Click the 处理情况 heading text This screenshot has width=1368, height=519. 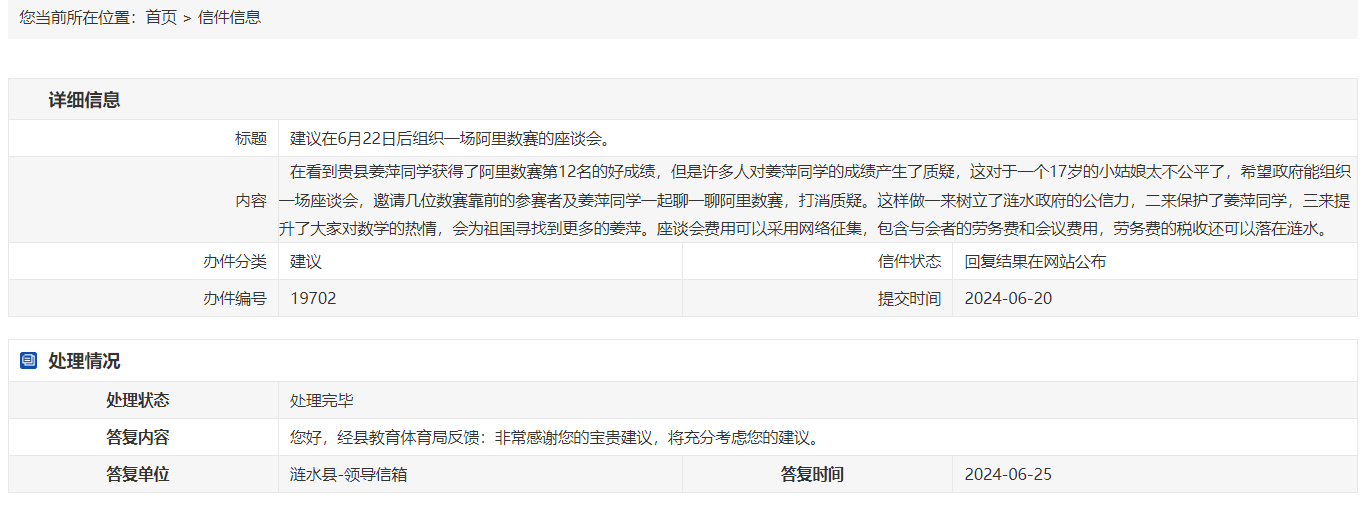pyautogui.click(x=84, y=361)
